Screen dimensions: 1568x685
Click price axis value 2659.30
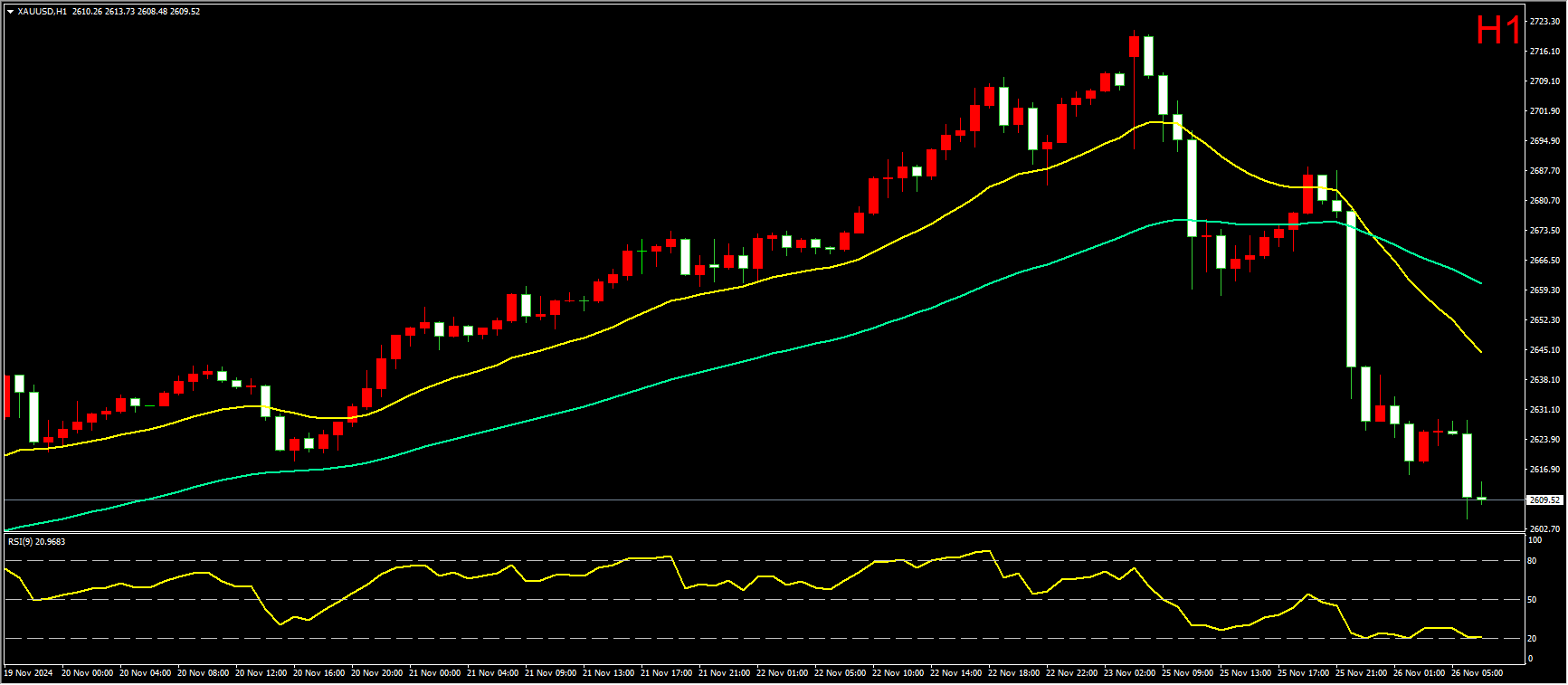(x=1544, y=290)
